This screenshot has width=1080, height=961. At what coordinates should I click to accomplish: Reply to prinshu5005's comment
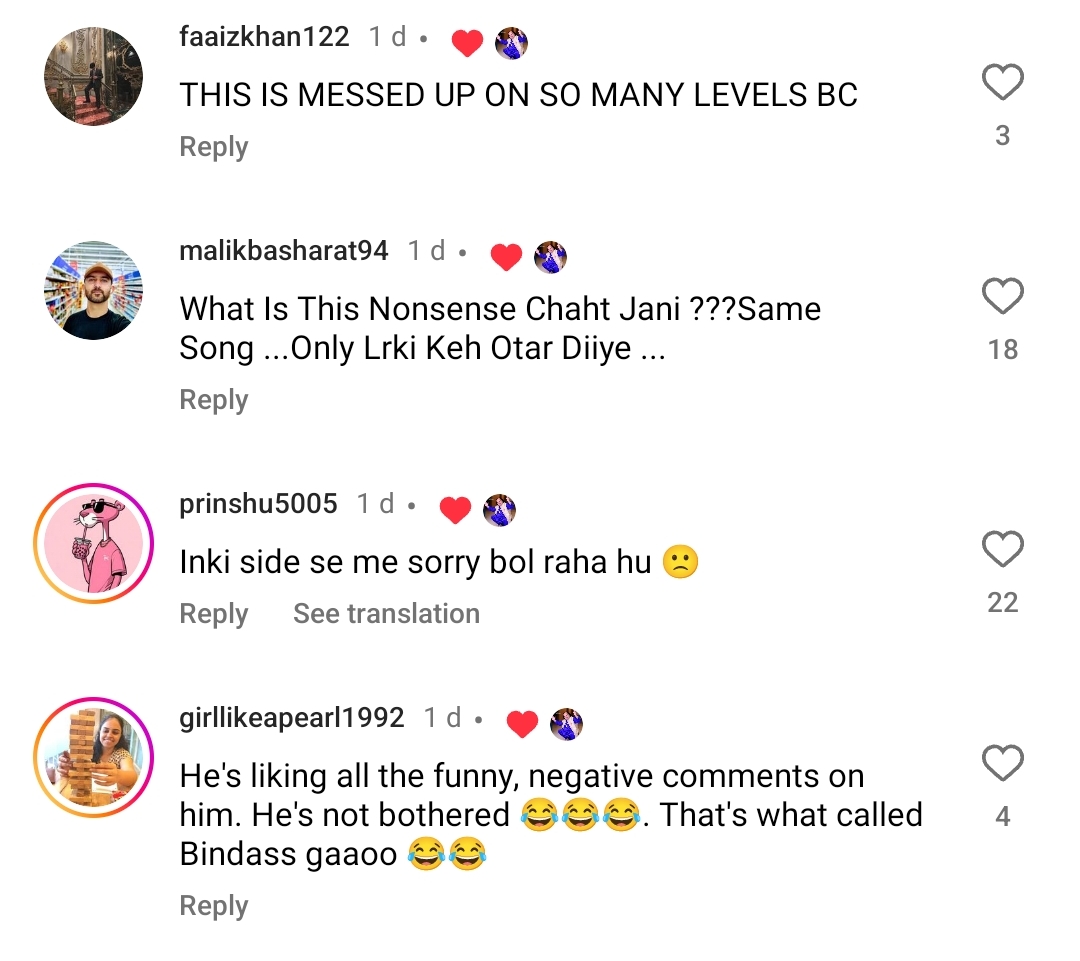[213, 614]
